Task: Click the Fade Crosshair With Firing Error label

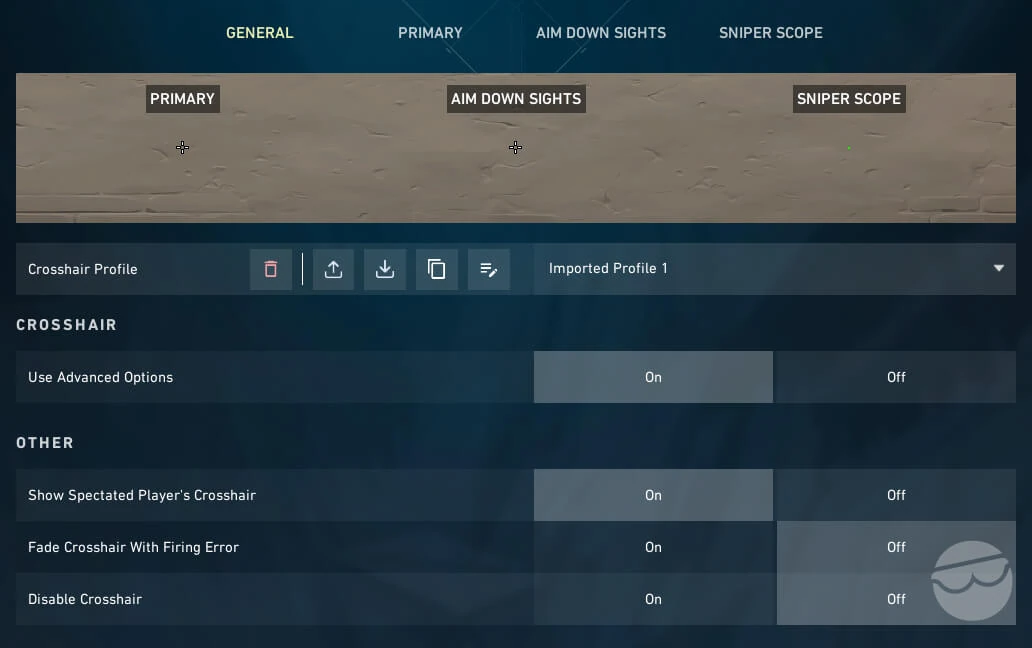Action: pos(133,547)
